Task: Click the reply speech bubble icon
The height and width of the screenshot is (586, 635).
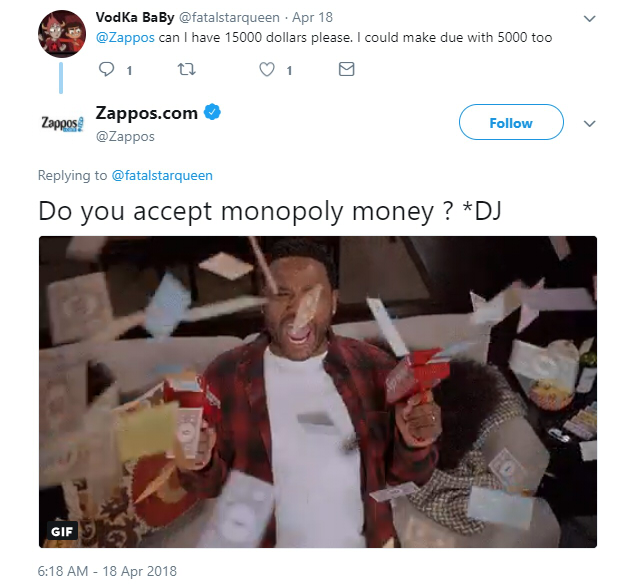Action: (107, 69)
